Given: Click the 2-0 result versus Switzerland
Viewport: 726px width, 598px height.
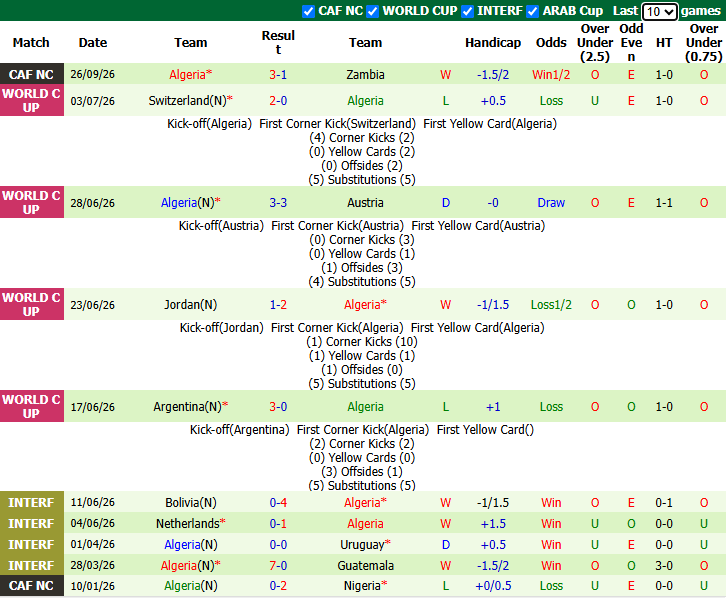Looking at the screenshot, I should (278, 100).
